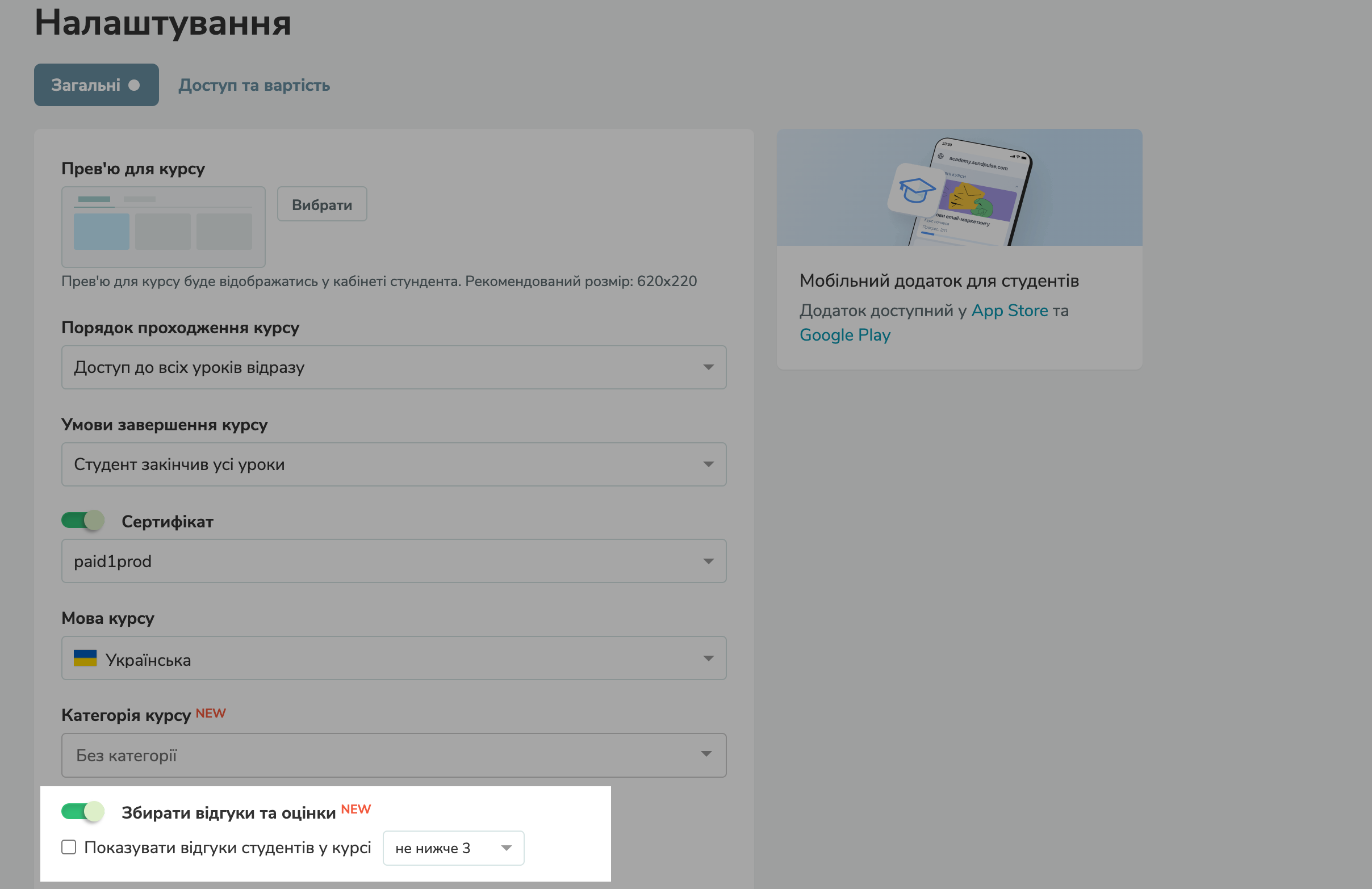This screenshot has height=889, width=1372.
Task: Click the dot indicator on Загальні tab
Action: [135, 85]
